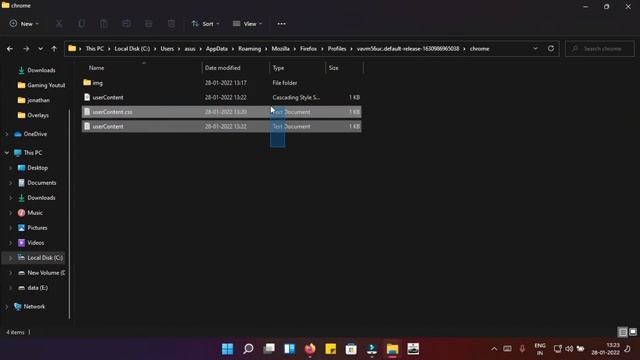
Task: Click the Profiles breadcrumb
Action: coord(337,49)
